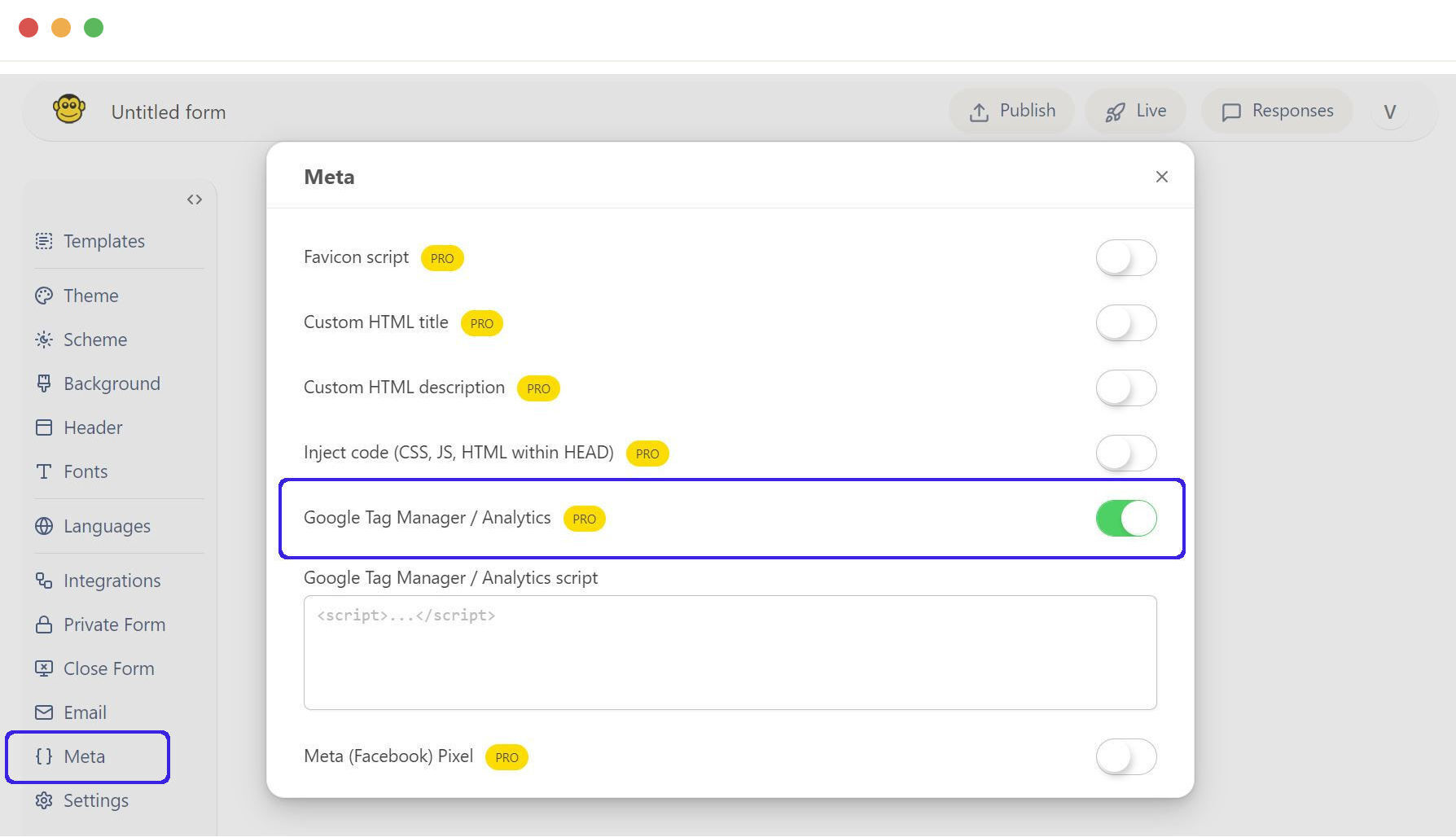1456x837 pixels.
Task: Select Fonts in the sidebar
Action: [86, 471]
